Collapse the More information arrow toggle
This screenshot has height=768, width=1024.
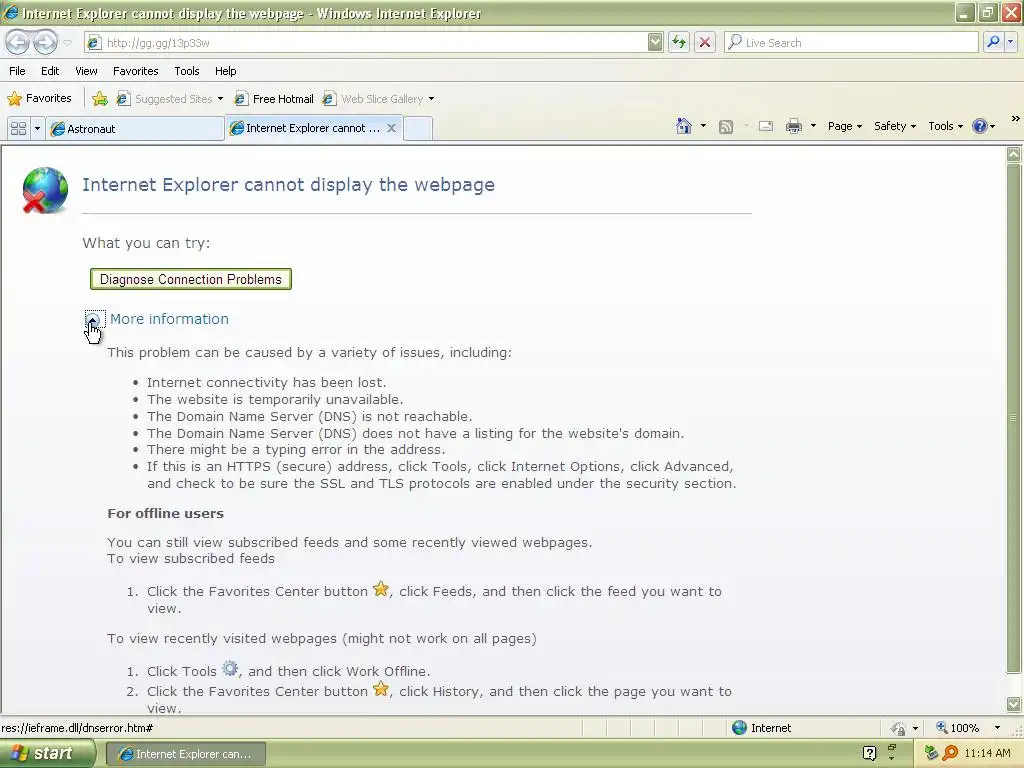tap(93, 319)
